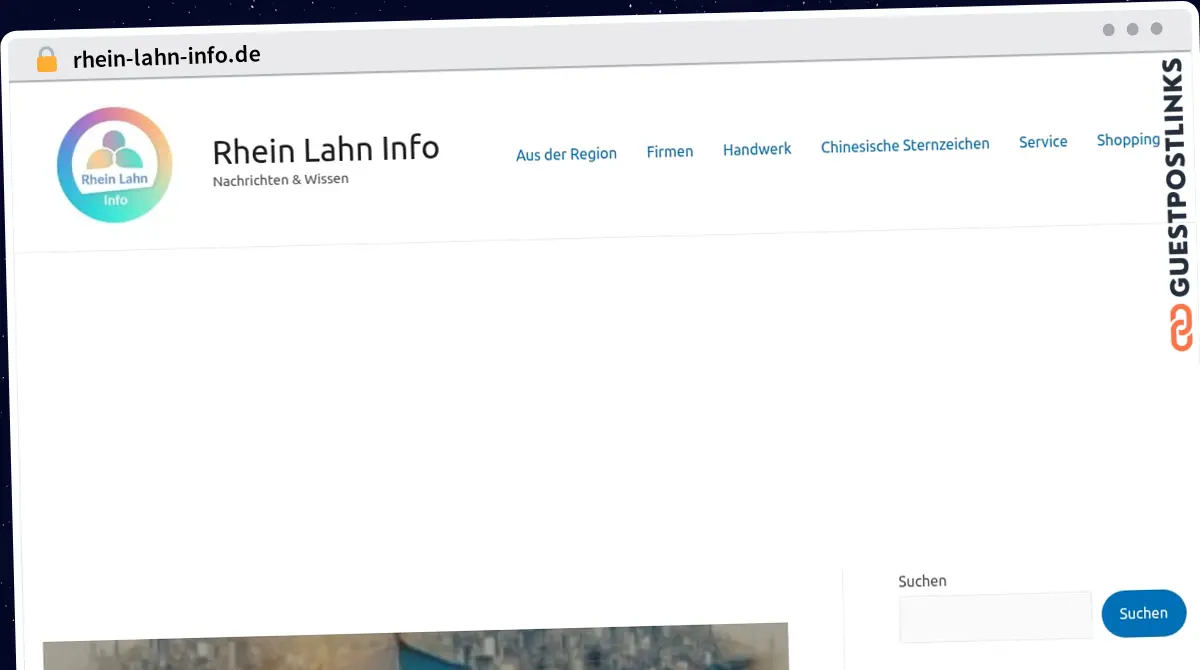Viewport: 1200px width, 670px height.
Task: Open the Chinesische Sternzeichen section
Action: (x=904, y=144)
